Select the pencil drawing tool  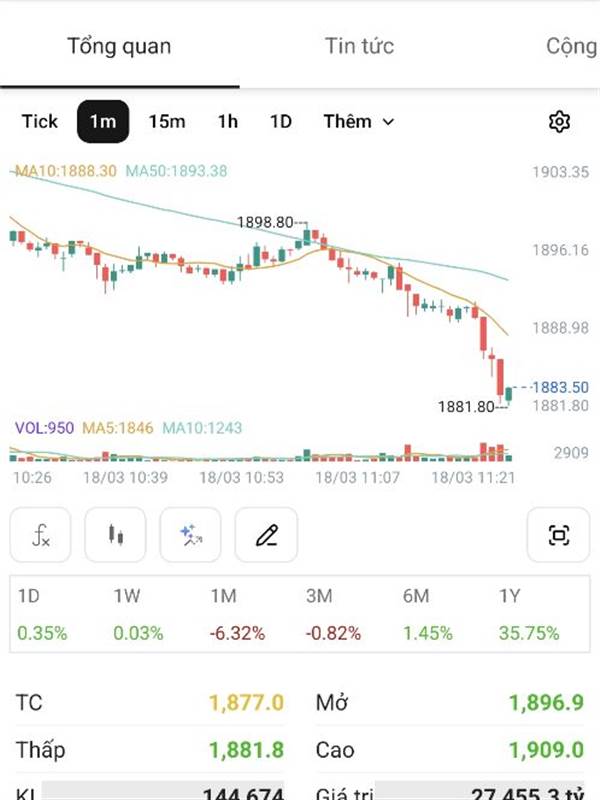point(266,535)
